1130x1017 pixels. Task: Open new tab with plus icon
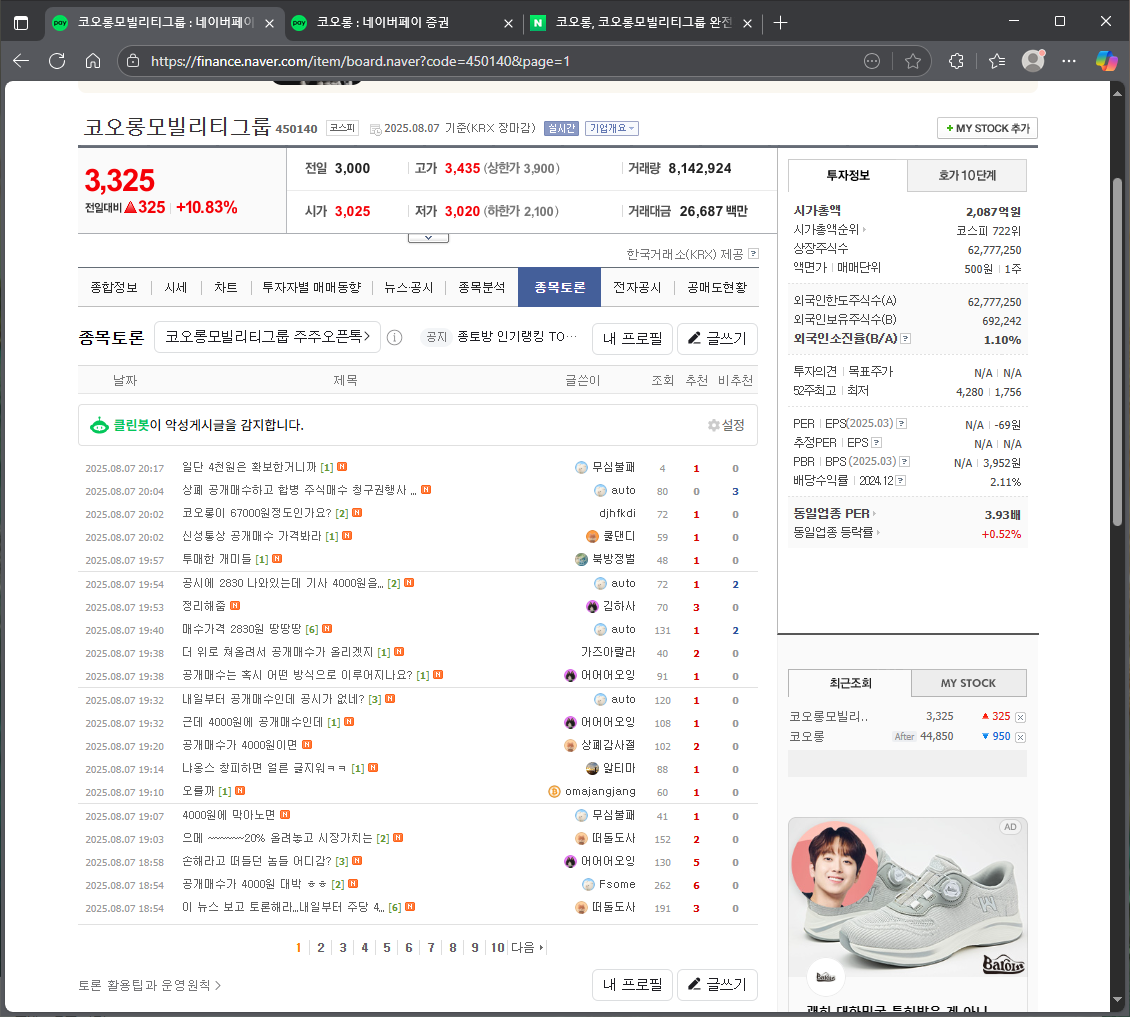pos(780,23)
